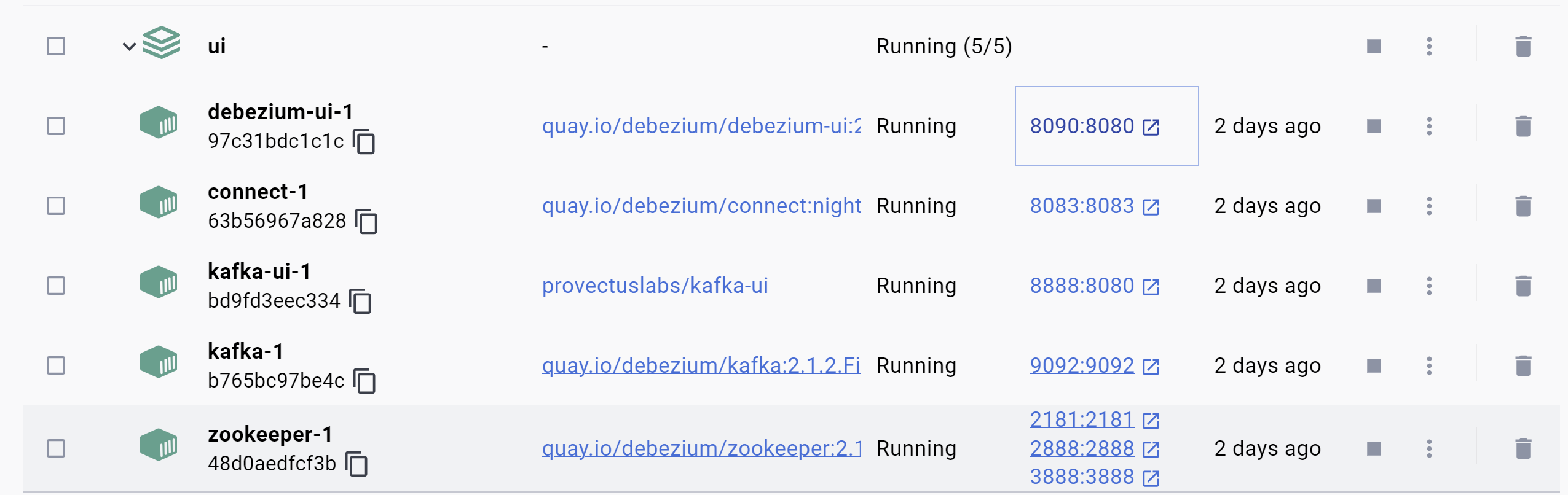Stop the kafka-ui-1 container
This screenshot has height=495, width=1568.
pyautogui.click(x=1374, y=286)
